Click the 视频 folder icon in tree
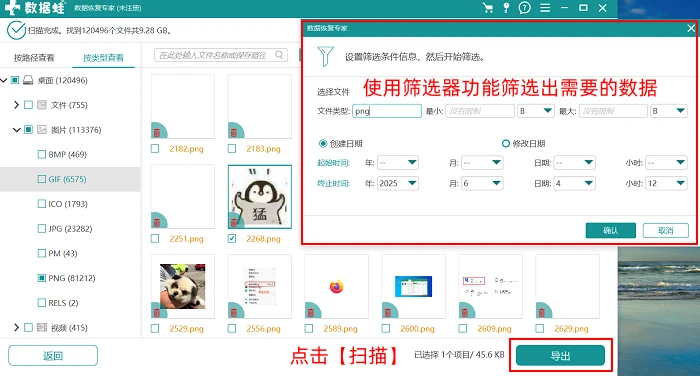 [42, 328]
